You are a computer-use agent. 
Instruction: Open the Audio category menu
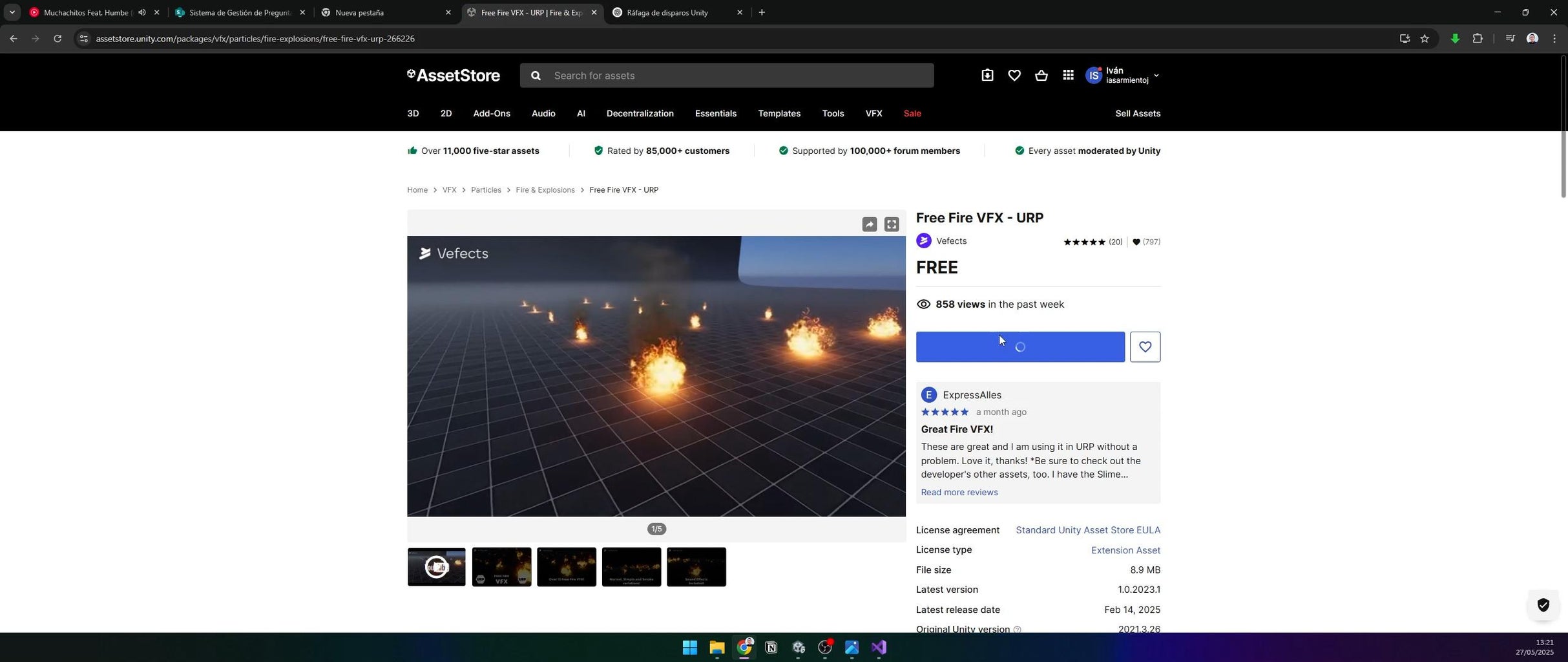click(x=543, y=113)
